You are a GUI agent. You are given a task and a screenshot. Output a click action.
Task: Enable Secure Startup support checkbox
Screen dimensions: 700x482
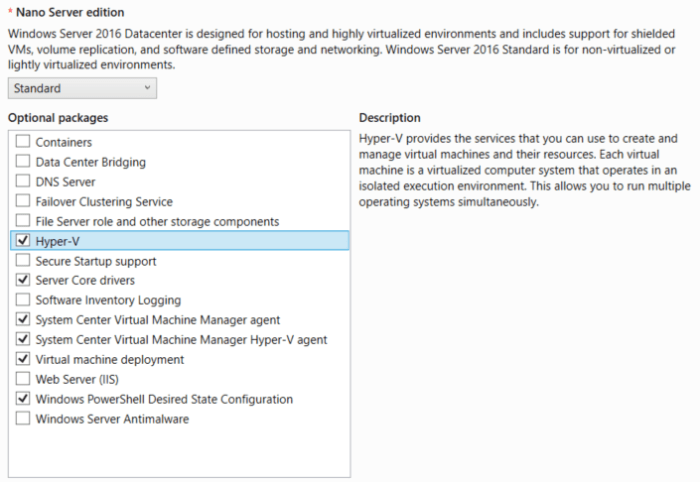pyautogui.click(x=23, y=260)
